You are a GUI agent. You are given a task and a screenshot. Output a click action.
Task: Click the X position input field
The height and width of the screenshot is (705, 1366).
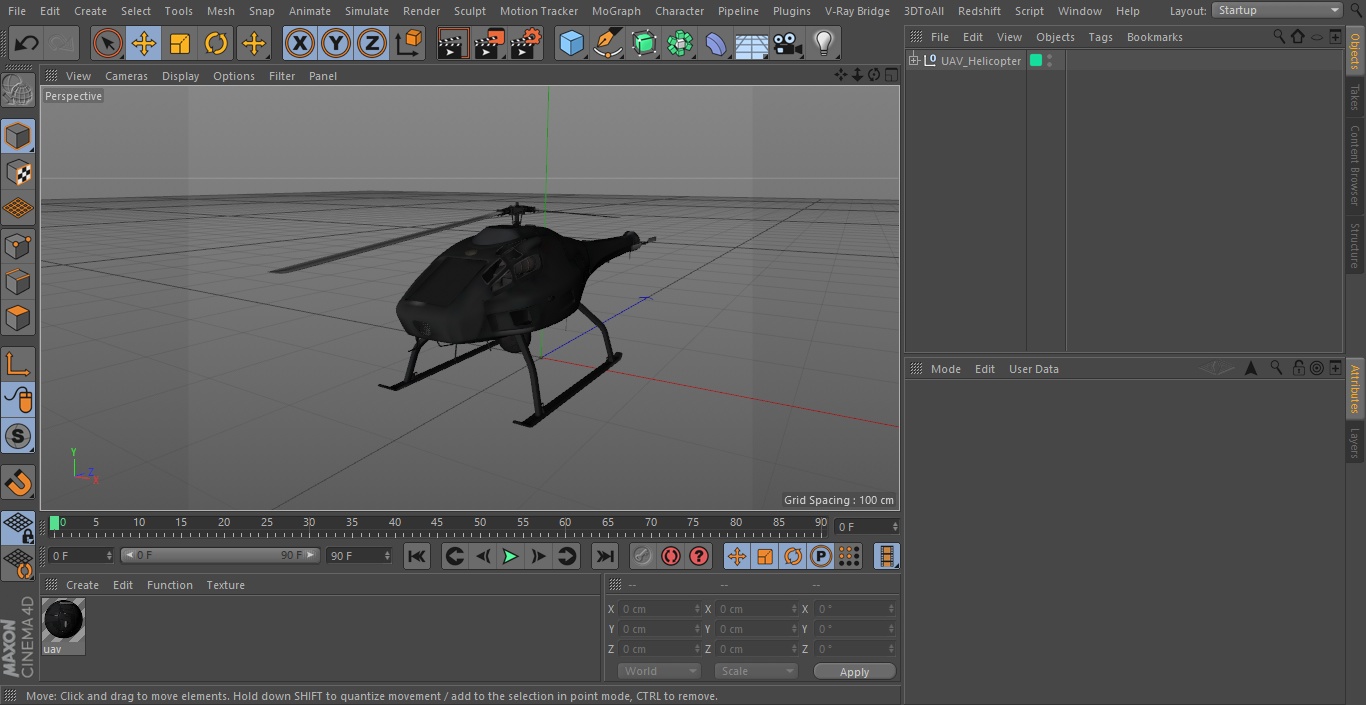pos(661,609)
